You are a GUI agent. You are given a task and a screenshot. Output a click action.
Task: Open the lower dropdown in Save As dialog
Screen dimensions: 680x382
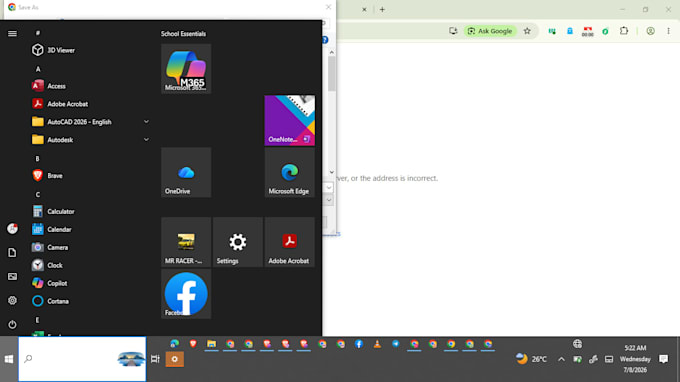pos(329,200)
